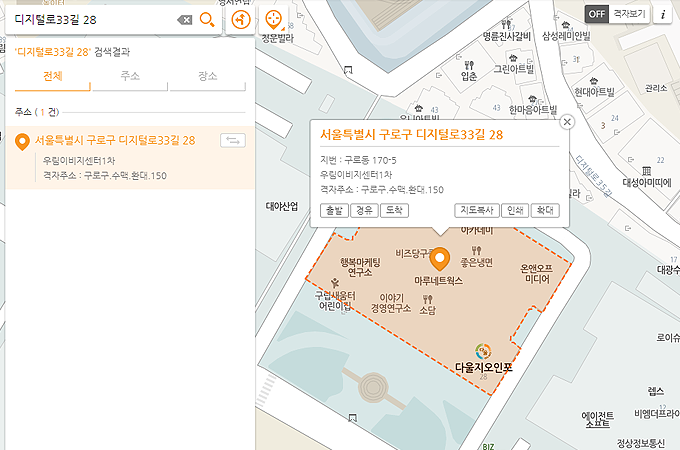Close the address info popup
The height and width of the screenshot is (450, 680).
tap(567, 122)
